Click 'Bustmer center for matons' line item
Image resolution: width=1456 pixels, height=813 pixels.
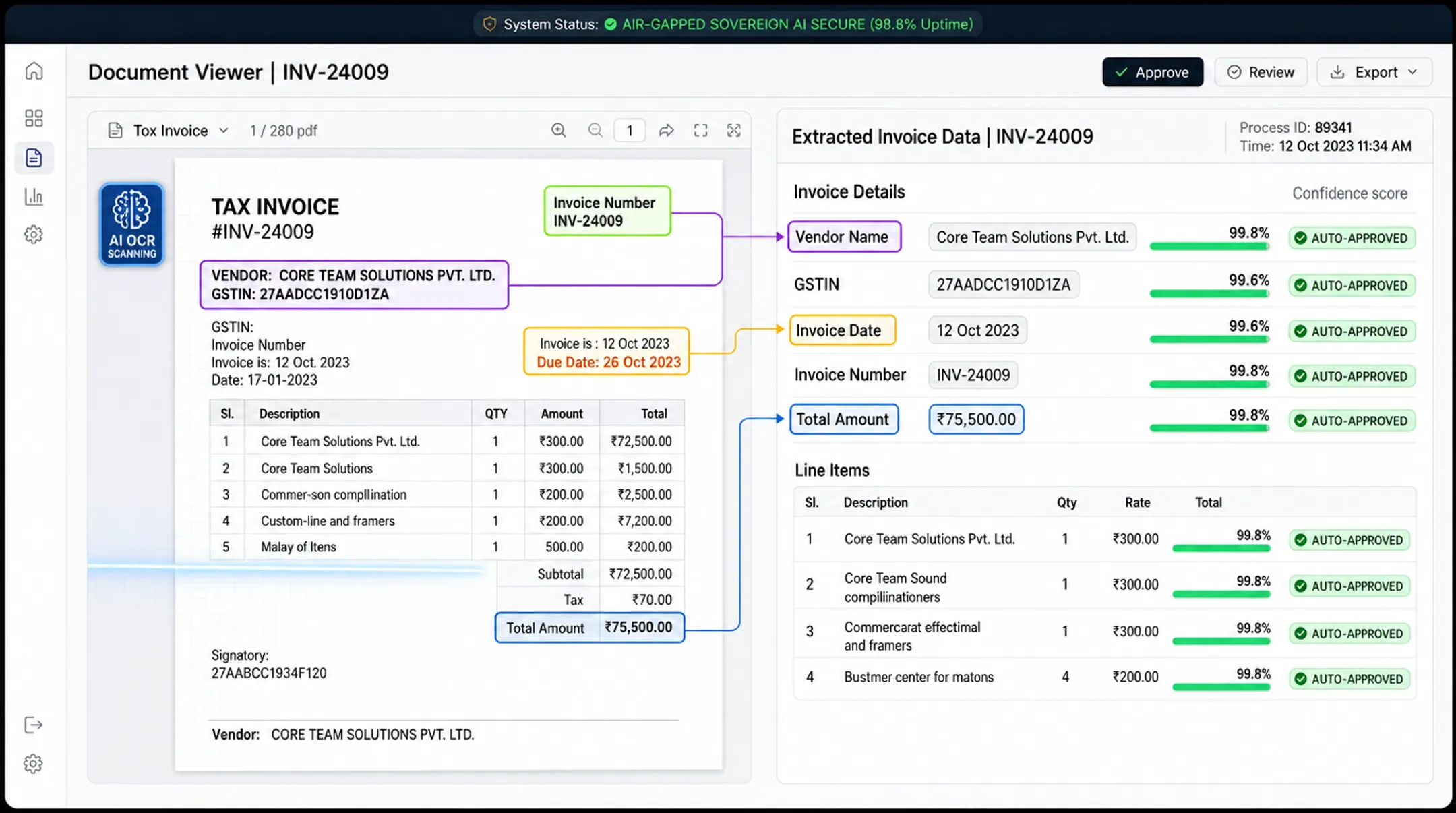pyautogui.click(x=919, y=677)
